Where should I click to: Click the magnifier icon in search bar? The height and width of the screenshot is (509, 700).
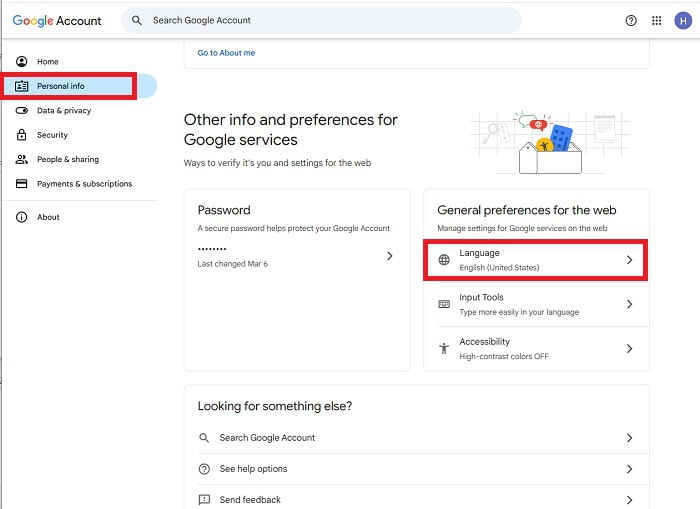[137, 20]
